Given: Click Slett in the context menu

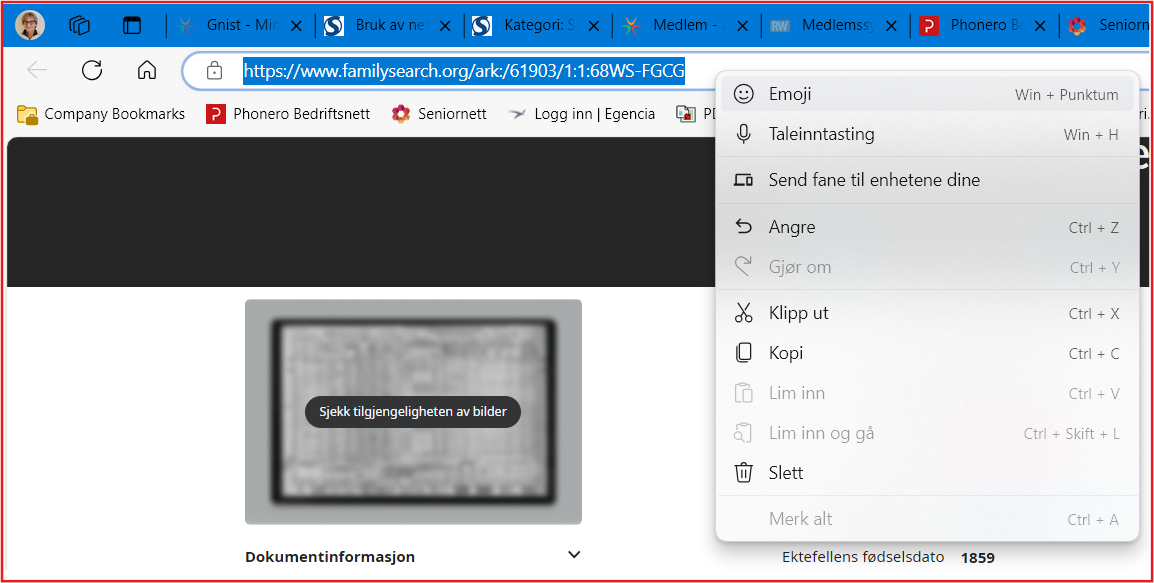Looking at the screenshot, I should (785, 473).
